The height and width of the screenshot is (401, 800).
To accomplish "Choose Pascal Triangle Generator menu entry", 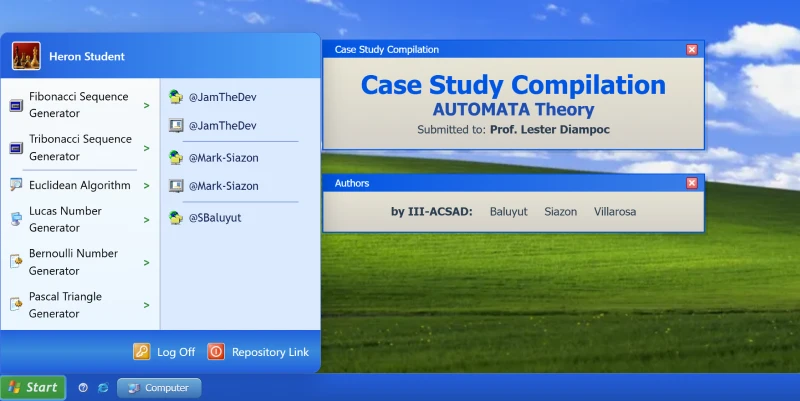I will pos(80,305).
